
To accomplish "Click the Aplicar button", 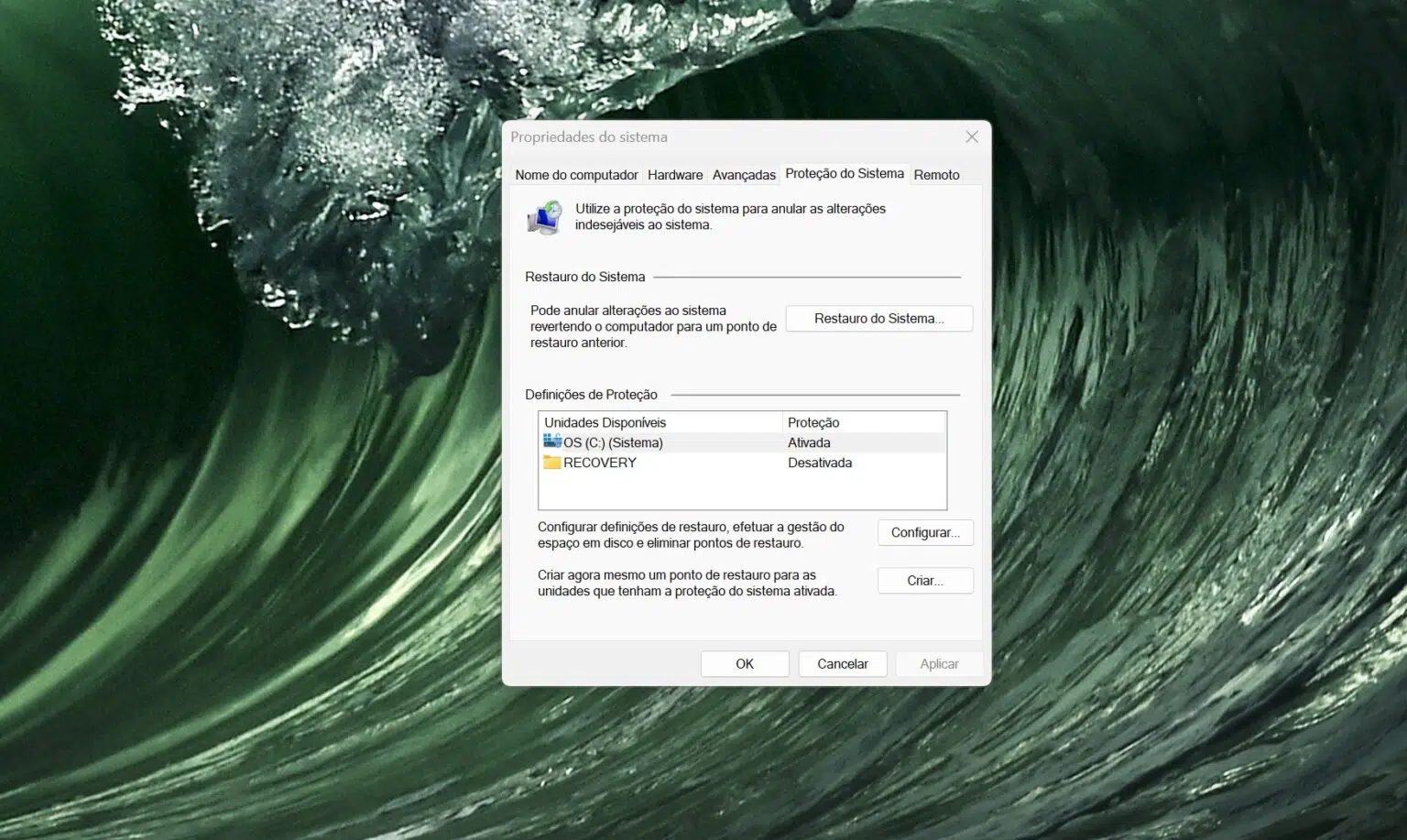I will [x=939, y=664].
